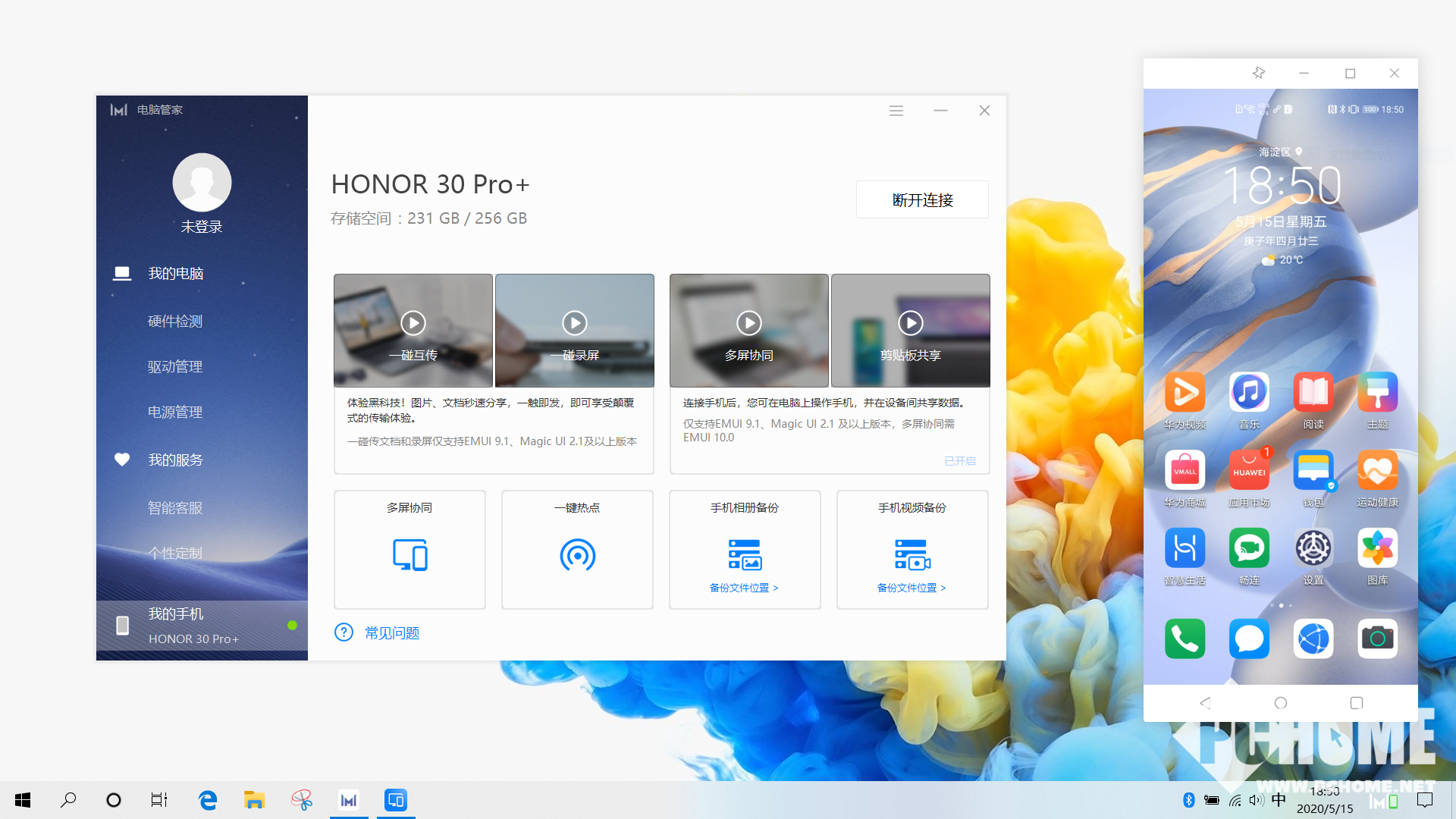Click the phone album backup icon
1456x819 pixels.
click(745, 555)
